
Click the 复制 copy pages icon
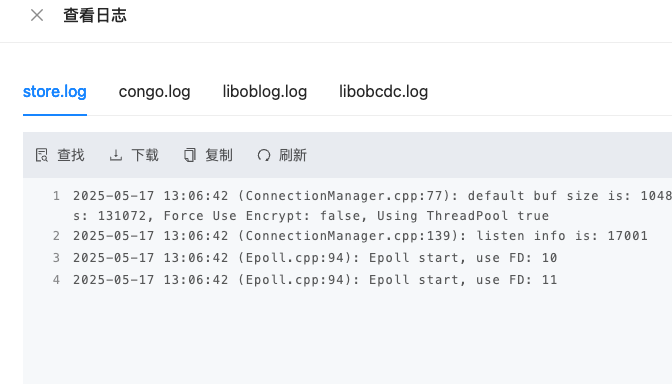point(190,155)
